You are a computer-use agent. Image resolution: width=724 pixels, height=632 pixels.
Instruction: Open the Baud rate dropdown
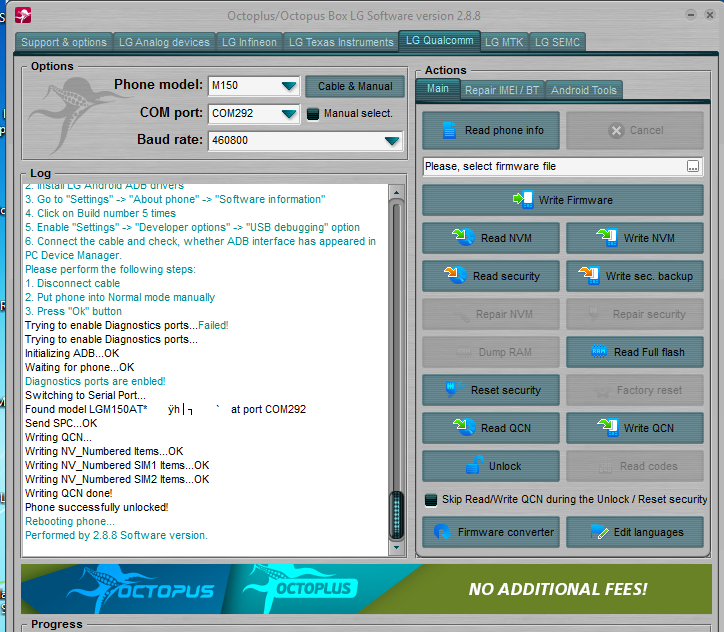[392, 141]
